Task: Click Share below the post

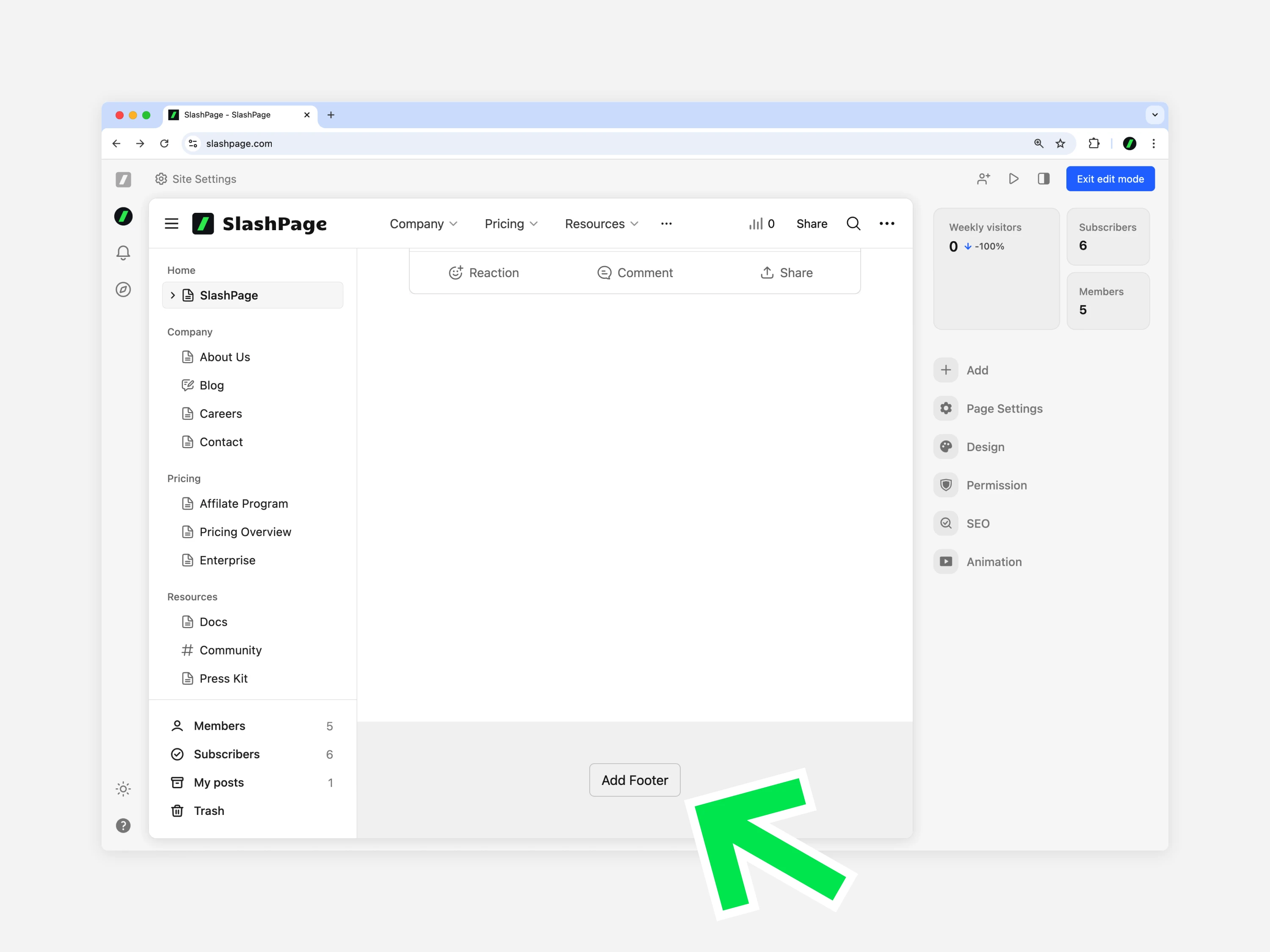Action: 787,273
